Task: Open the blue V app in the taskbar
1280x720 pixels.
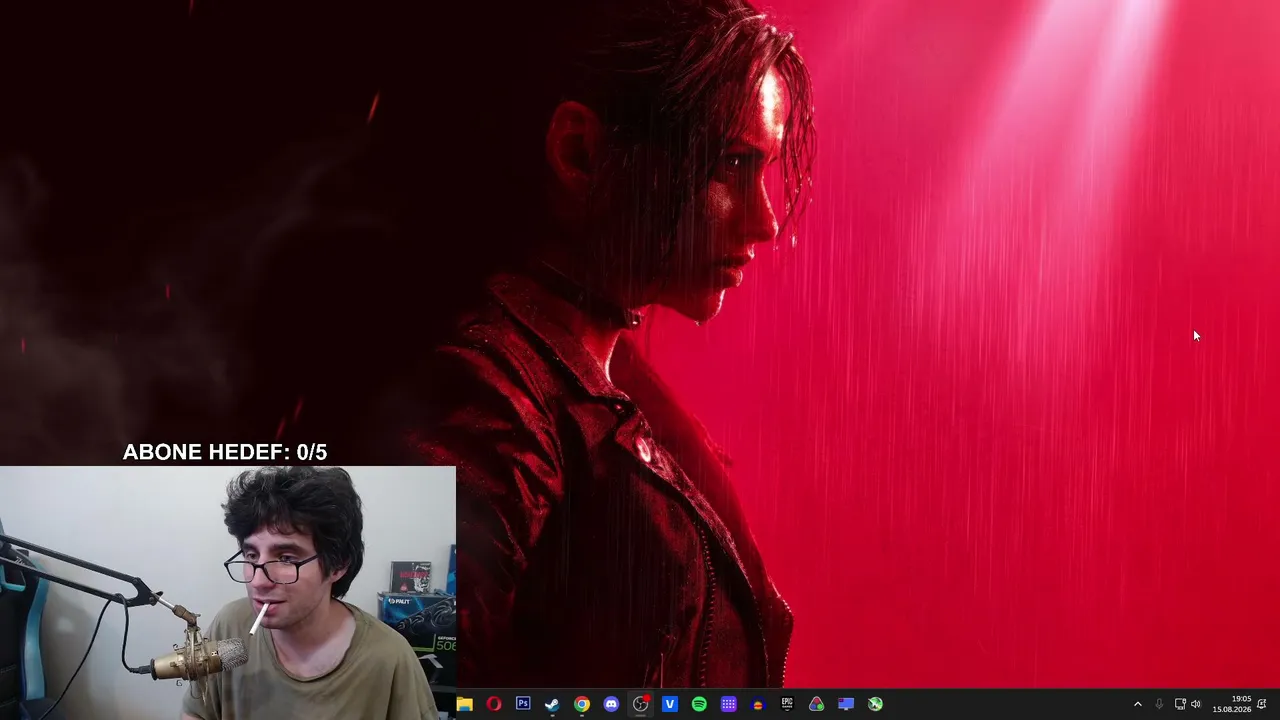Action: coord(670,704)
